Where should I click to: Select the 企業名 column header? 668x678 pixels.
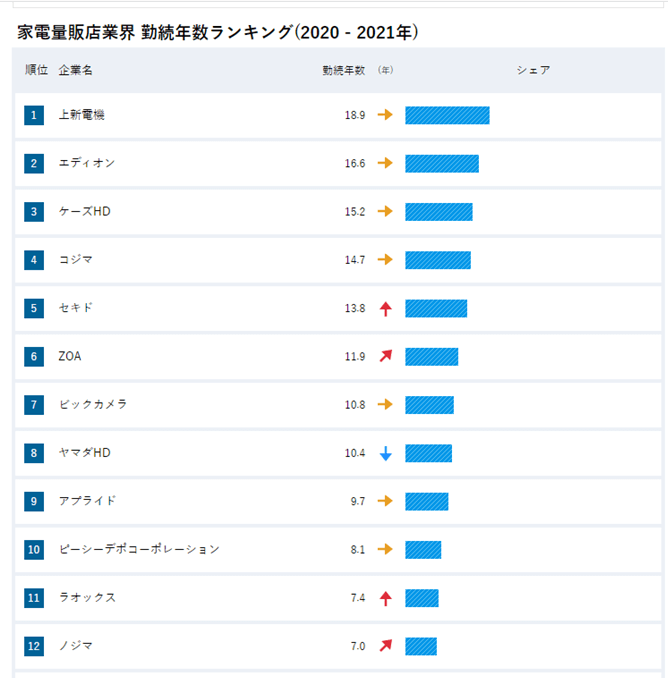(76, 70)
